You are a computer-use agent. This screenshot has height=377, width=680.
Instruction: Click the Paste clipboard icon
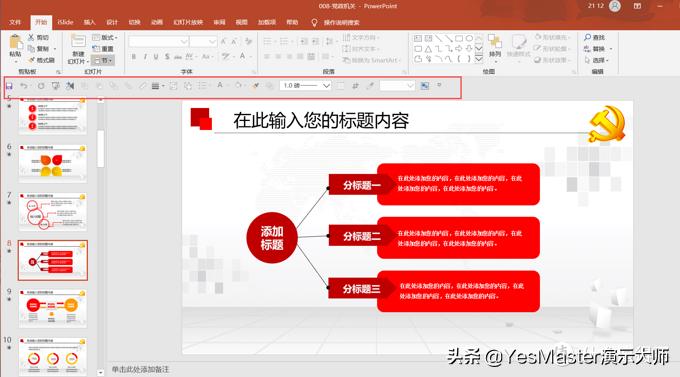(16, 43)
